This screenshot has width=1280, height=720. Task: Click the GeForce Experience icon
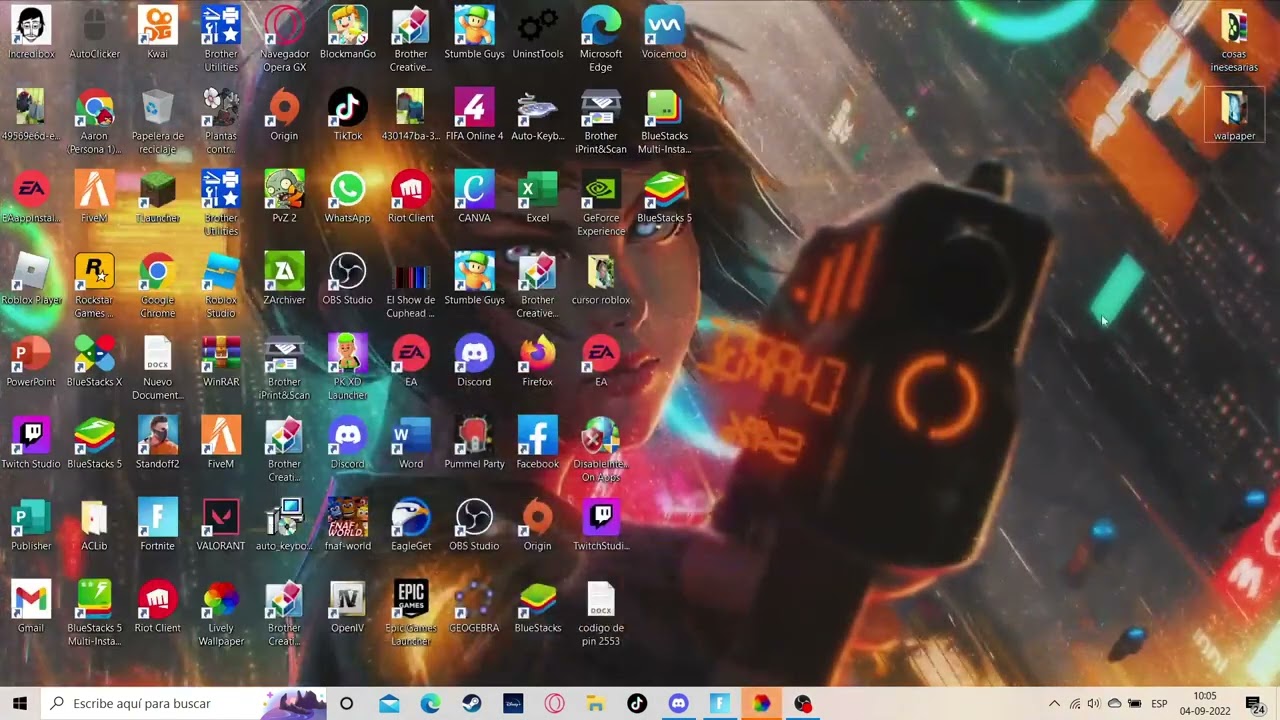600,203
